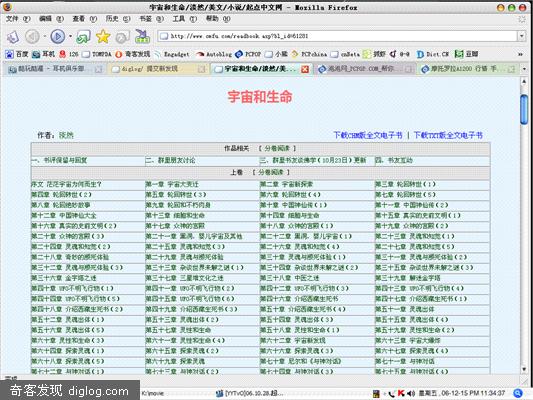Viewport: 533px width, 400px height.
Task: Open chapter link 第一章 宇宙大变迁
Action: coord(172,184)
